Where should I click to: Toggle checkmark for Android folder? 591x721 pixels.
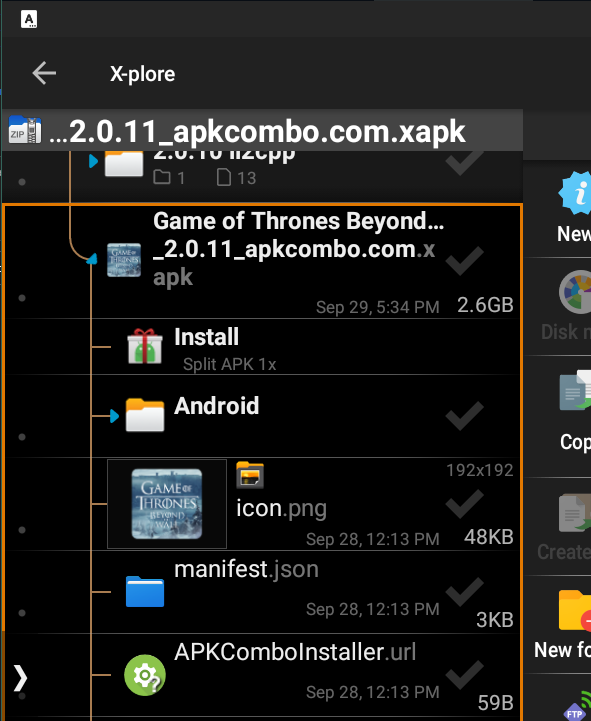[465, 416]
